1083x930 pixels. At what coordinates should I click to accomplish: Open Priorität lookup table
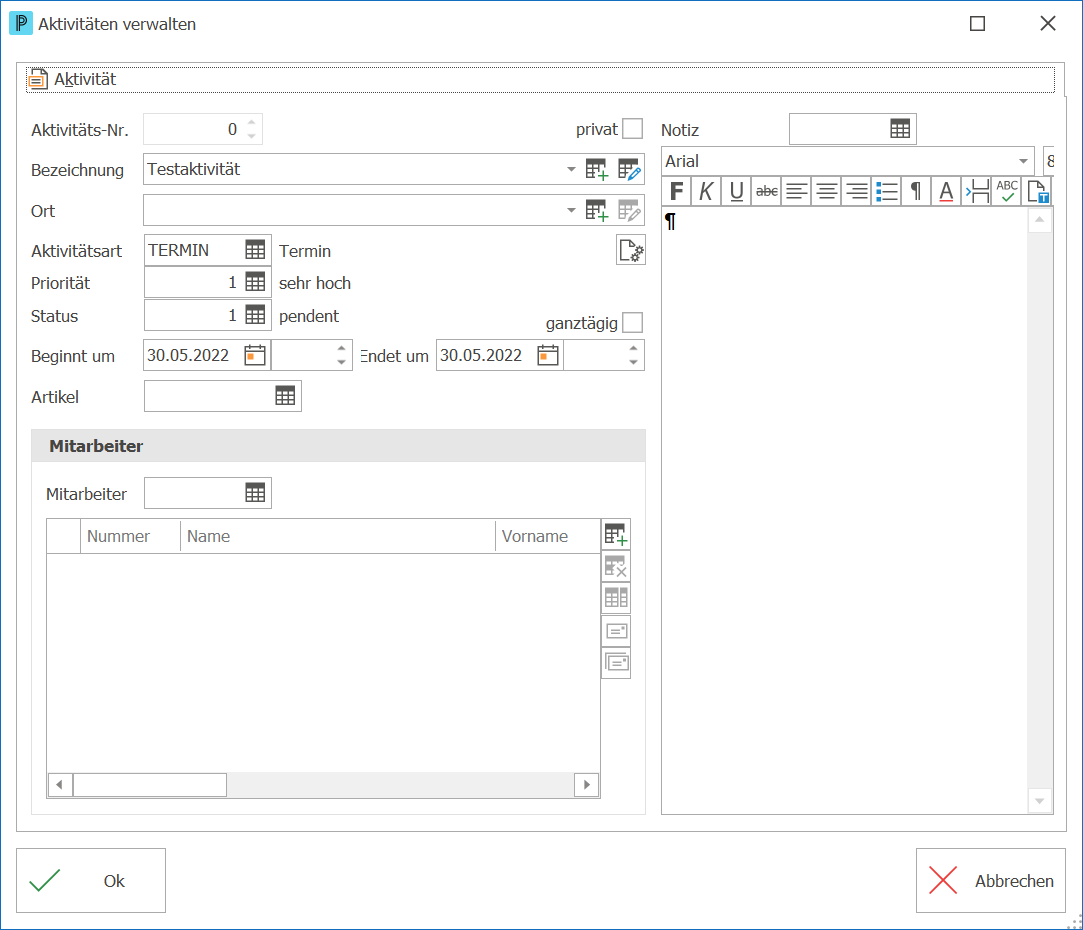coord(255,282)
